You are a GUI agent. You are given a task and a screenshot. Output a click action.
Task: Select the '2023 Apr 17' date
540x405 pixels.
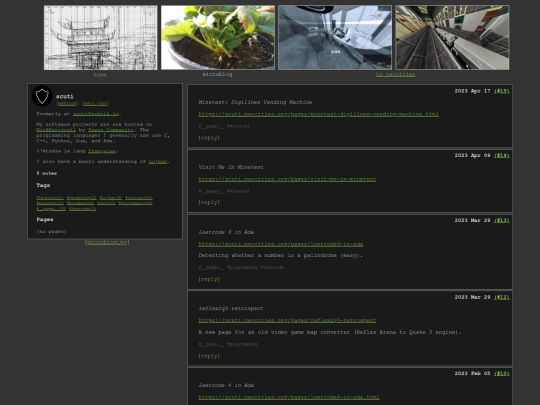472,91
